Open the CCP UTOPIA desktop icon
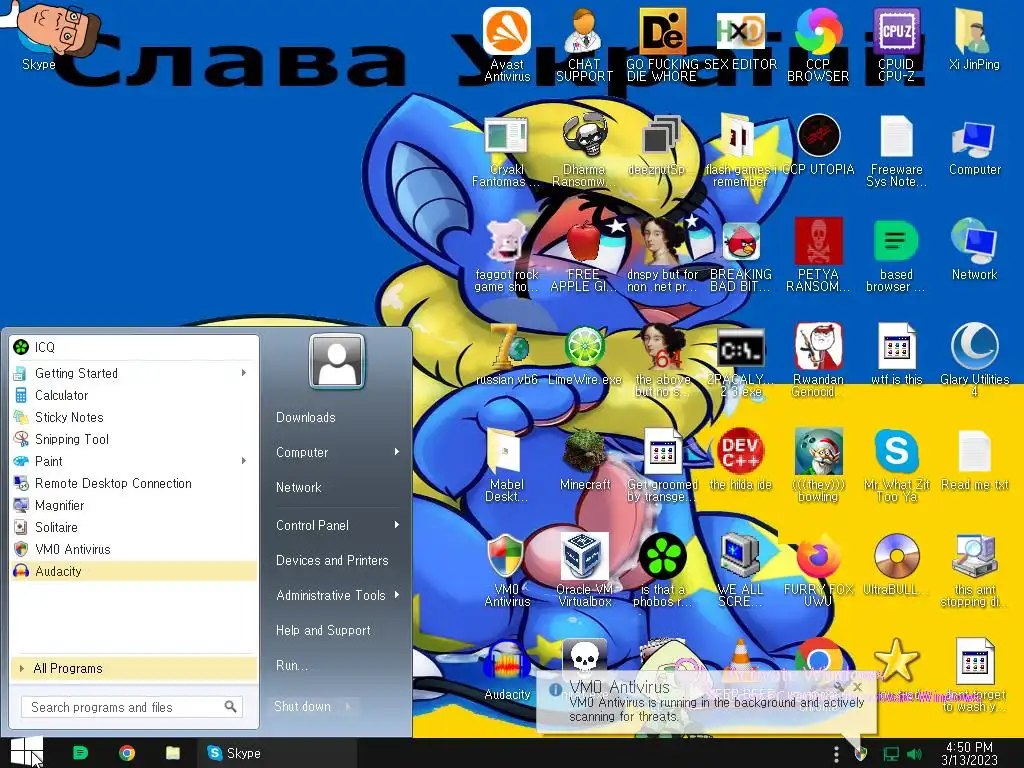Screen dimensions: 1024x768 coord(818,144)
